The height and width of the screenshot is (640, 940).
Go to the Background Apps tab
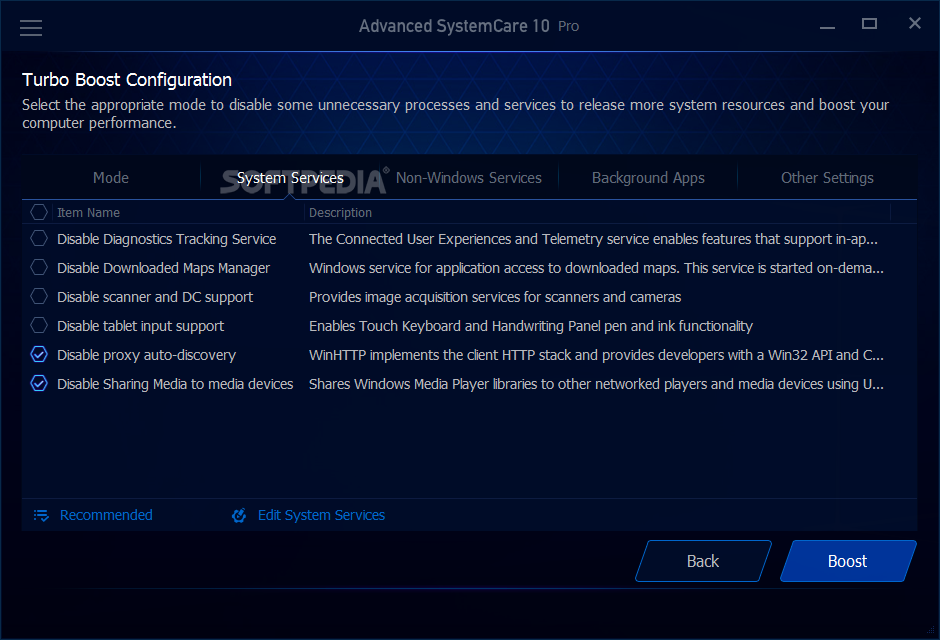click(x=648, y=178)
